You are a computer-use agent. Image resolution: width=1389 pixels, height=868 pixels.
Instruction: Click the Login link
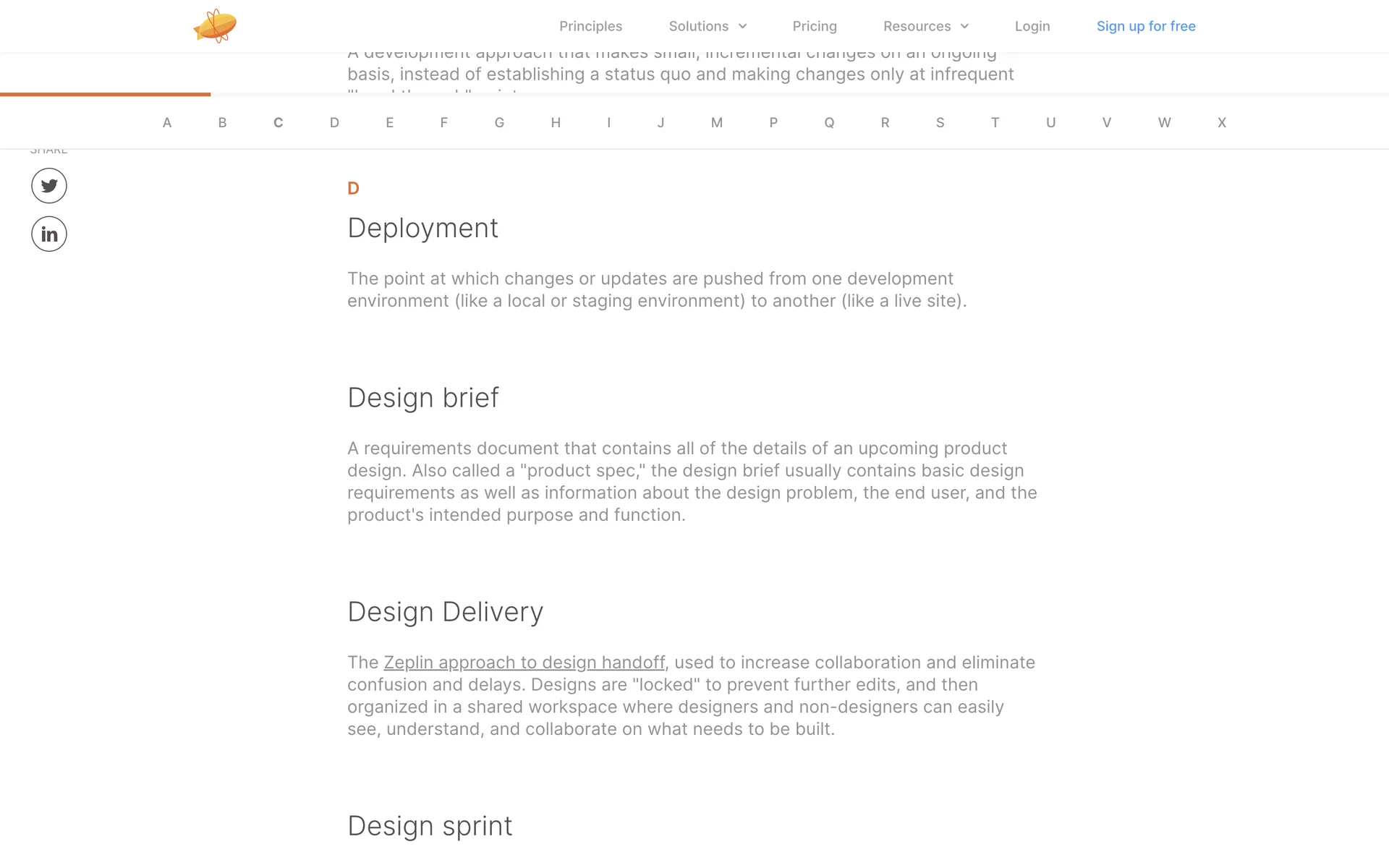1032,26
